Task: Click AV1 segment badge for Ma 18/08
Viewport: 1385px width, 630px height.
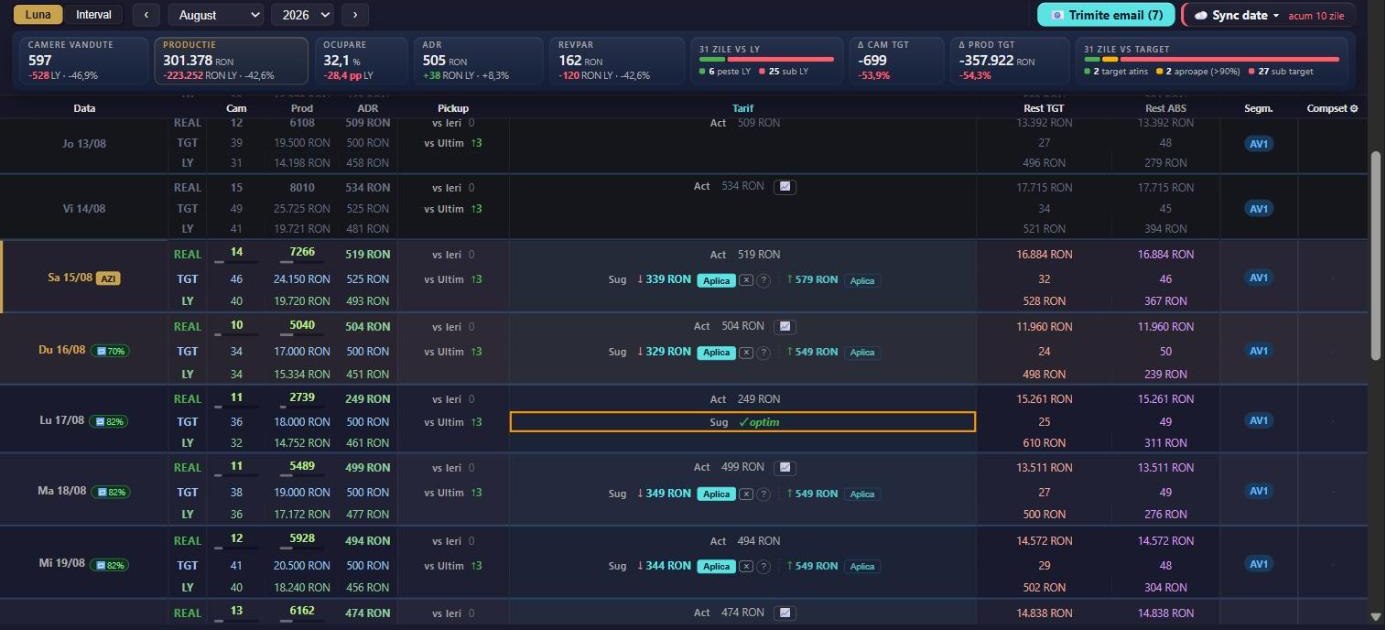Action: (1258, 491)
